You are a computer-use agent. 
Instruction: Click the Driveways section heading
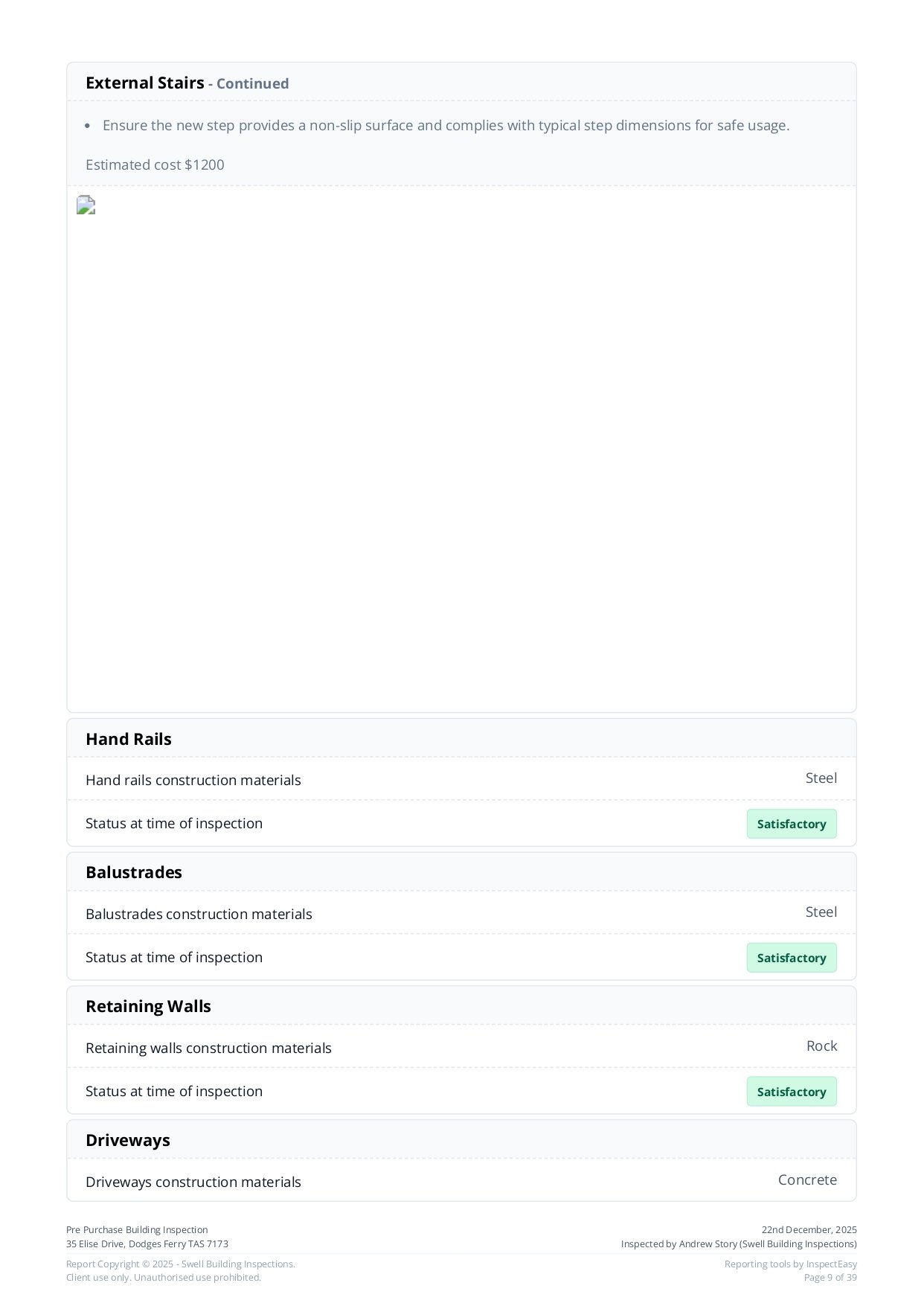pos(128,1140)
